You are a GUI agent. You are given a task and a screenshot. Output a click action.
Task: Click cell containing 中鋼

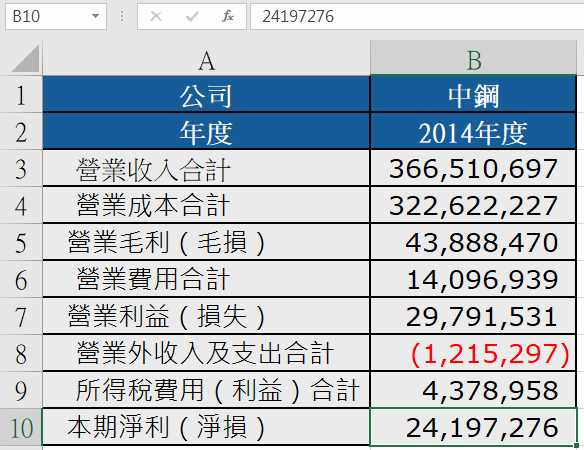click(x=473, y=94)
